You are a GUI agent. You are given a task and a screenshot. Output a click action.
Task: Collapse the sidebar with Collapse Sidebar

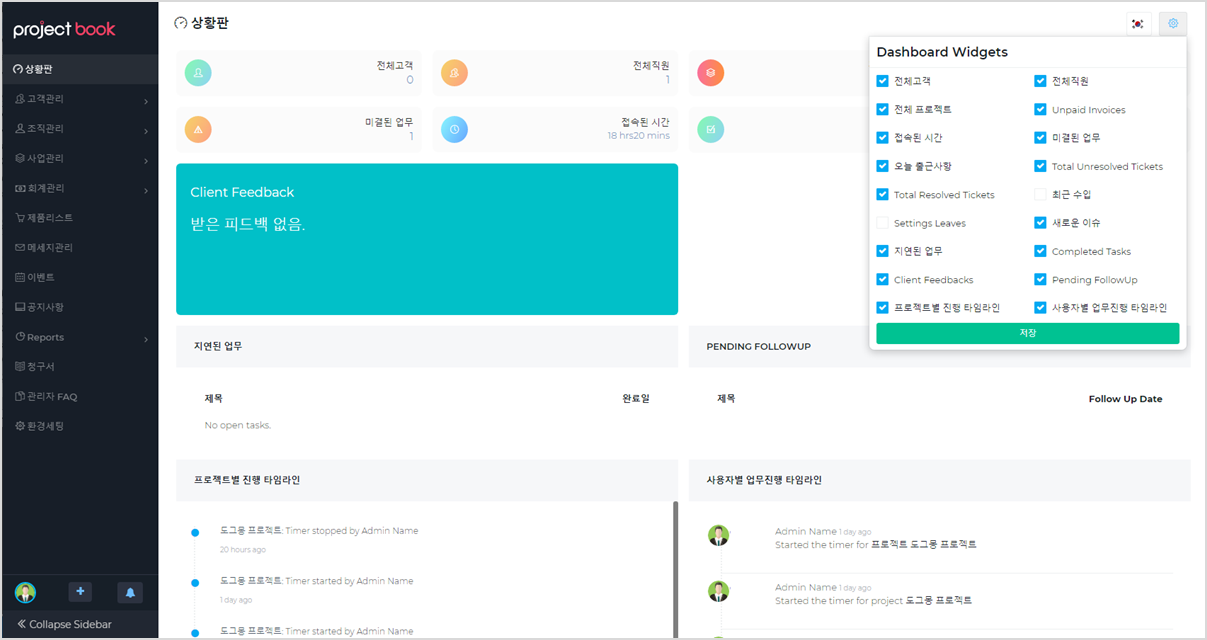[65, 624]
